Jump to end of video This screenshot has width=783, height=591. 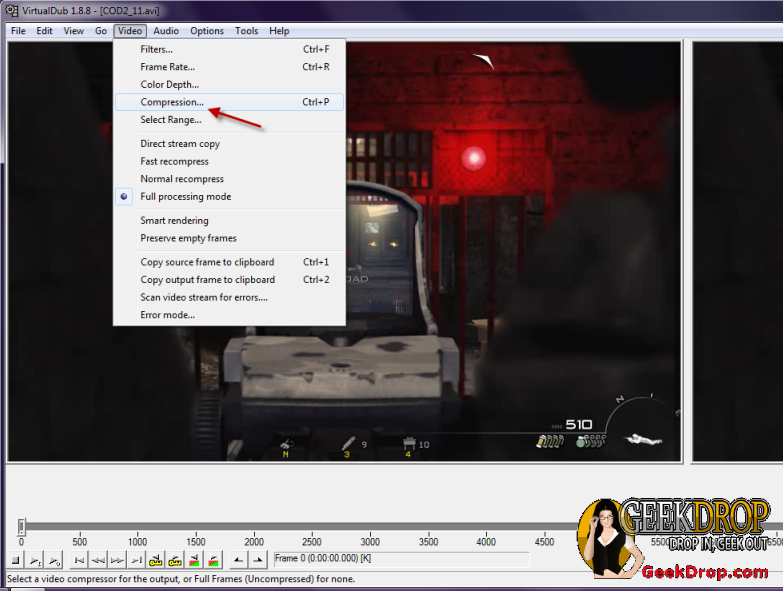pyautogui.click(x=137, y=560)
